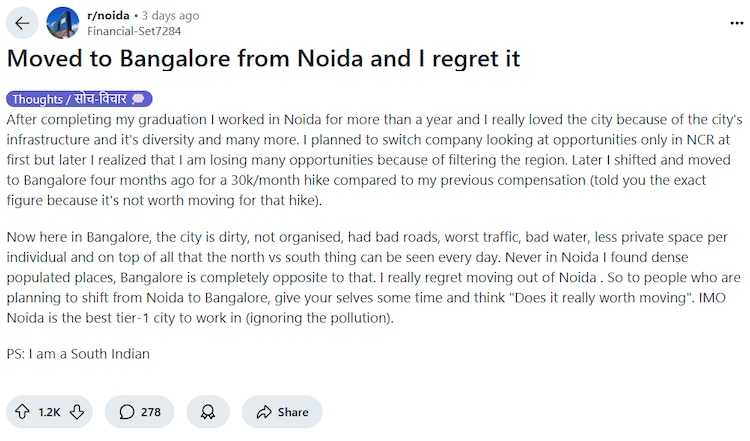The height and width of the screenshot is (441, 750).
Task: Give an award to the post
Action: click(x=207, y=411)
